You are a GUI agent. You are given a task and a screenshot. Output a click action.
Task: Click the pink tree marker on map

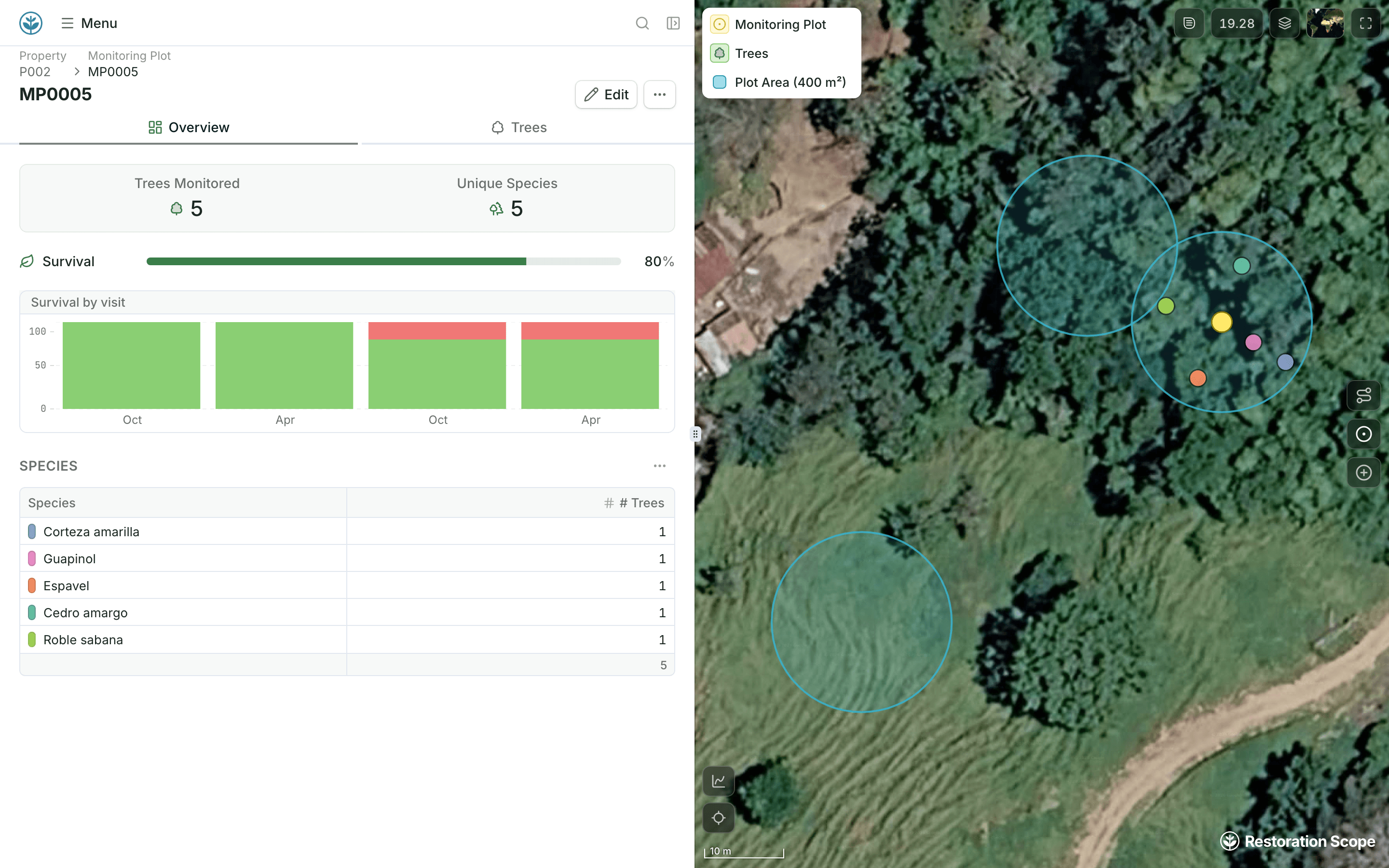click(x=1253, y=343)
